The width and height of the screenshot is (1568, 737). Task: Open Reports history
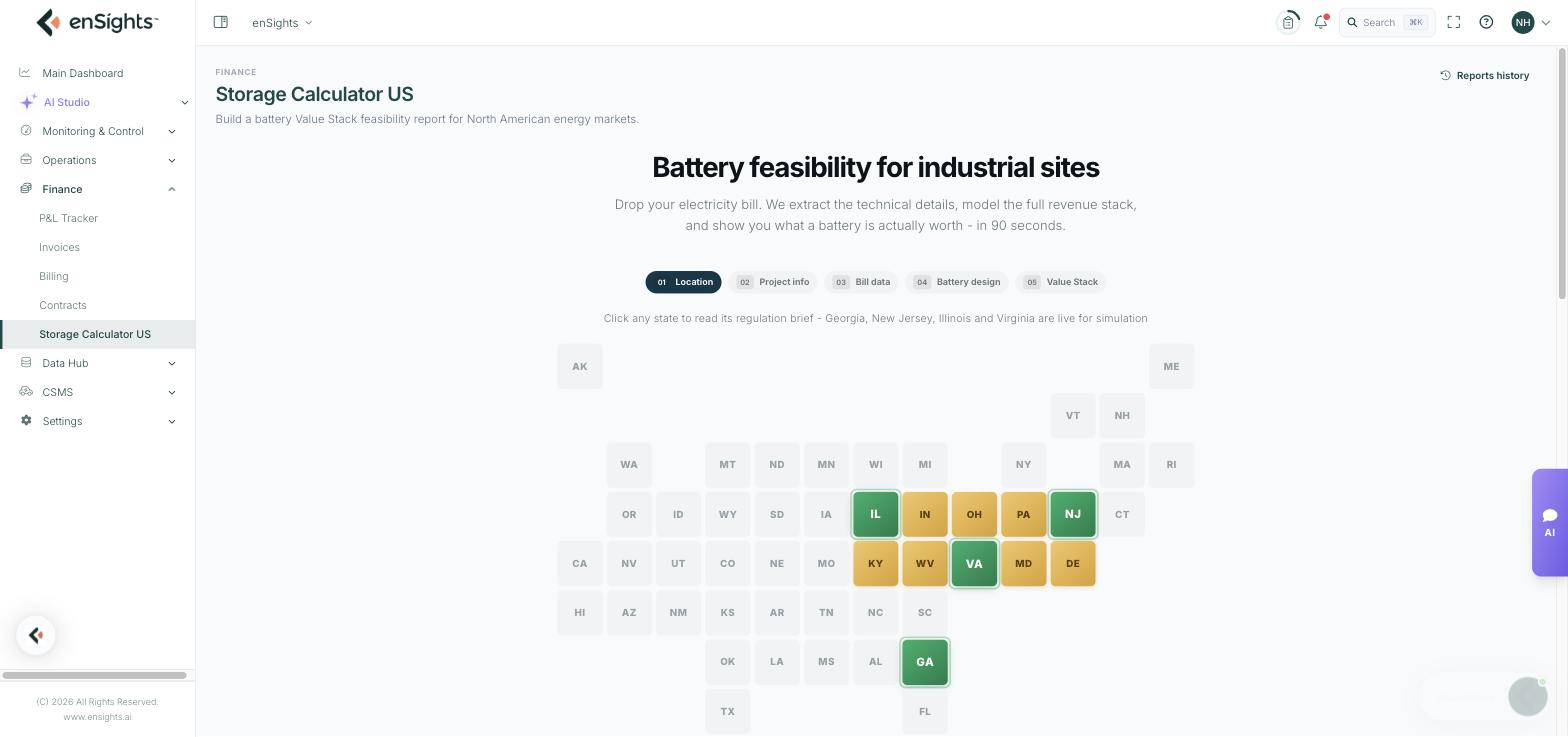click(x=1484, y=75)
